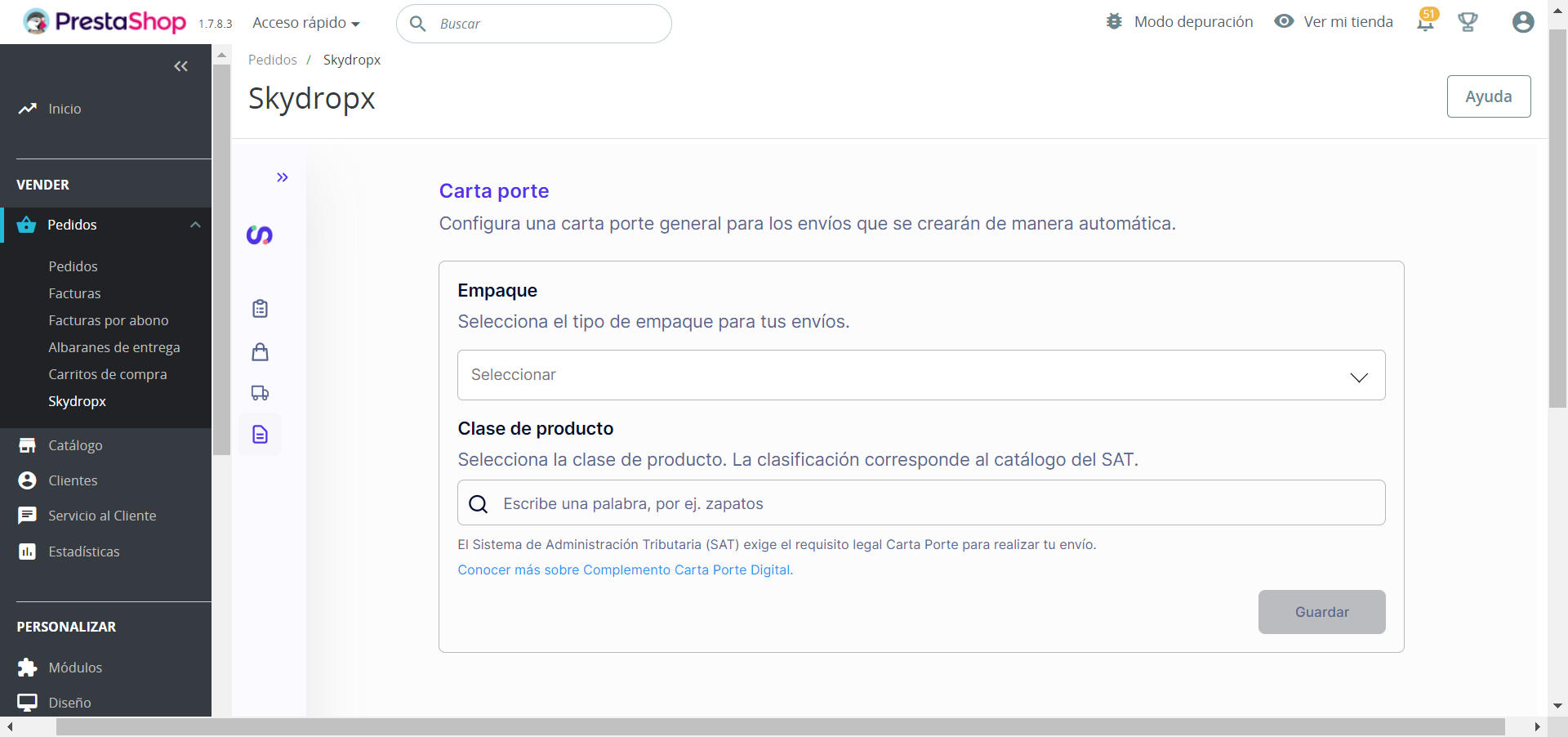Click the search icon in Clase de producto field
Image resolution: width=1568 pixels, height=737 pixels.
[x=479, y=504]
